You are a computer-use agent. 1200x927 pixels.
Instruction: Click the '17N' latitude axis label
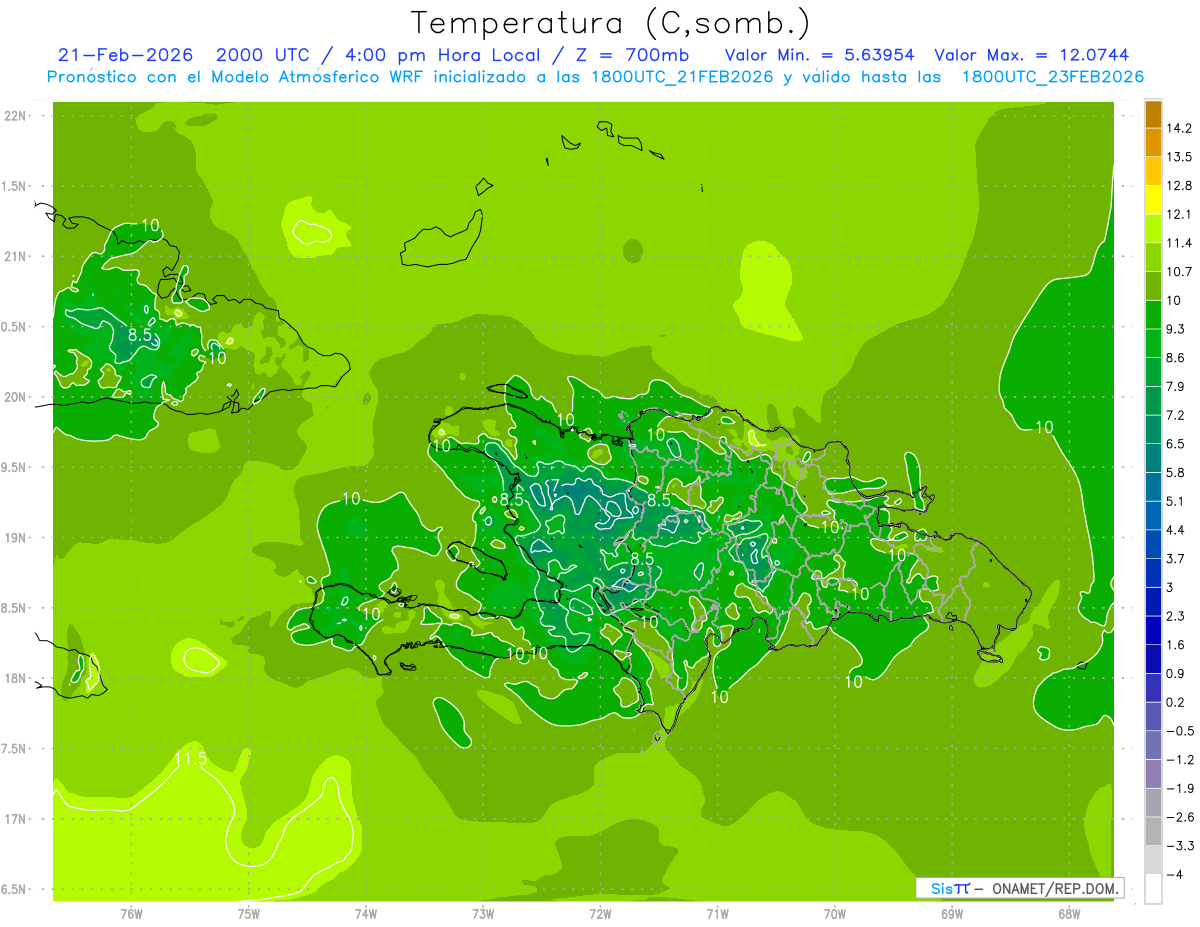pos(15,819)
